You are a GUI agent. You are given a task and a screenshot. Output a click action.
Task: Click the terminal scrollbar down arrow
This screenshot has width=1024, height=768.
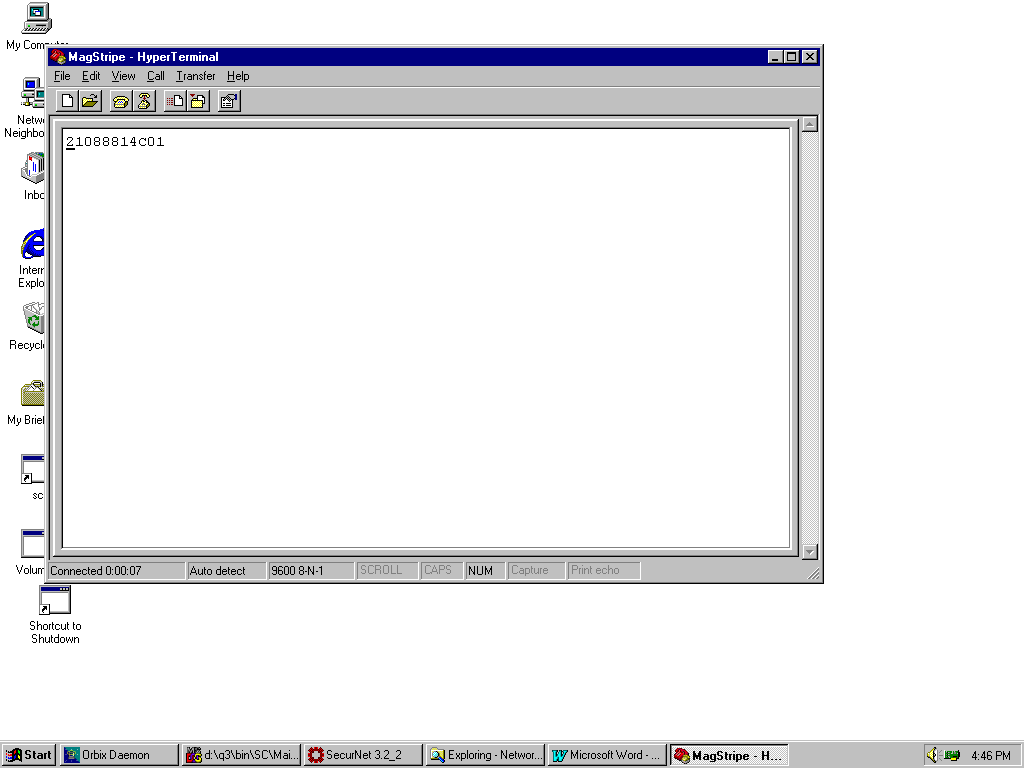click(x=810, y=552)
